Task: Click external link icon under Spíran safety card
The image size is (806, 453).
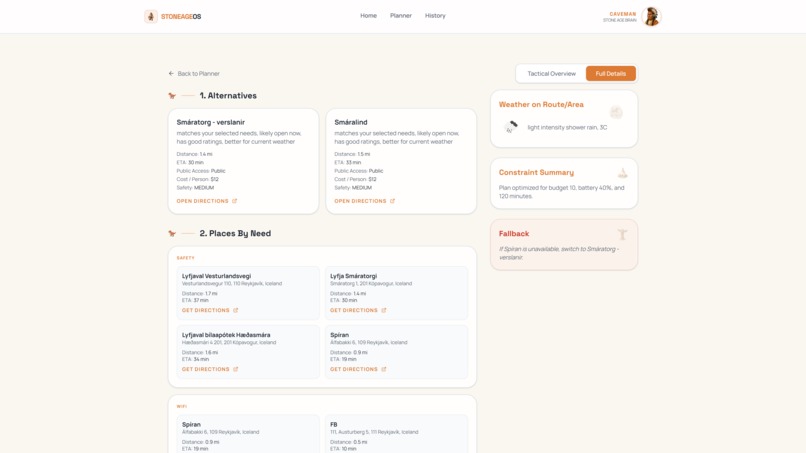Action: point(383,369)
